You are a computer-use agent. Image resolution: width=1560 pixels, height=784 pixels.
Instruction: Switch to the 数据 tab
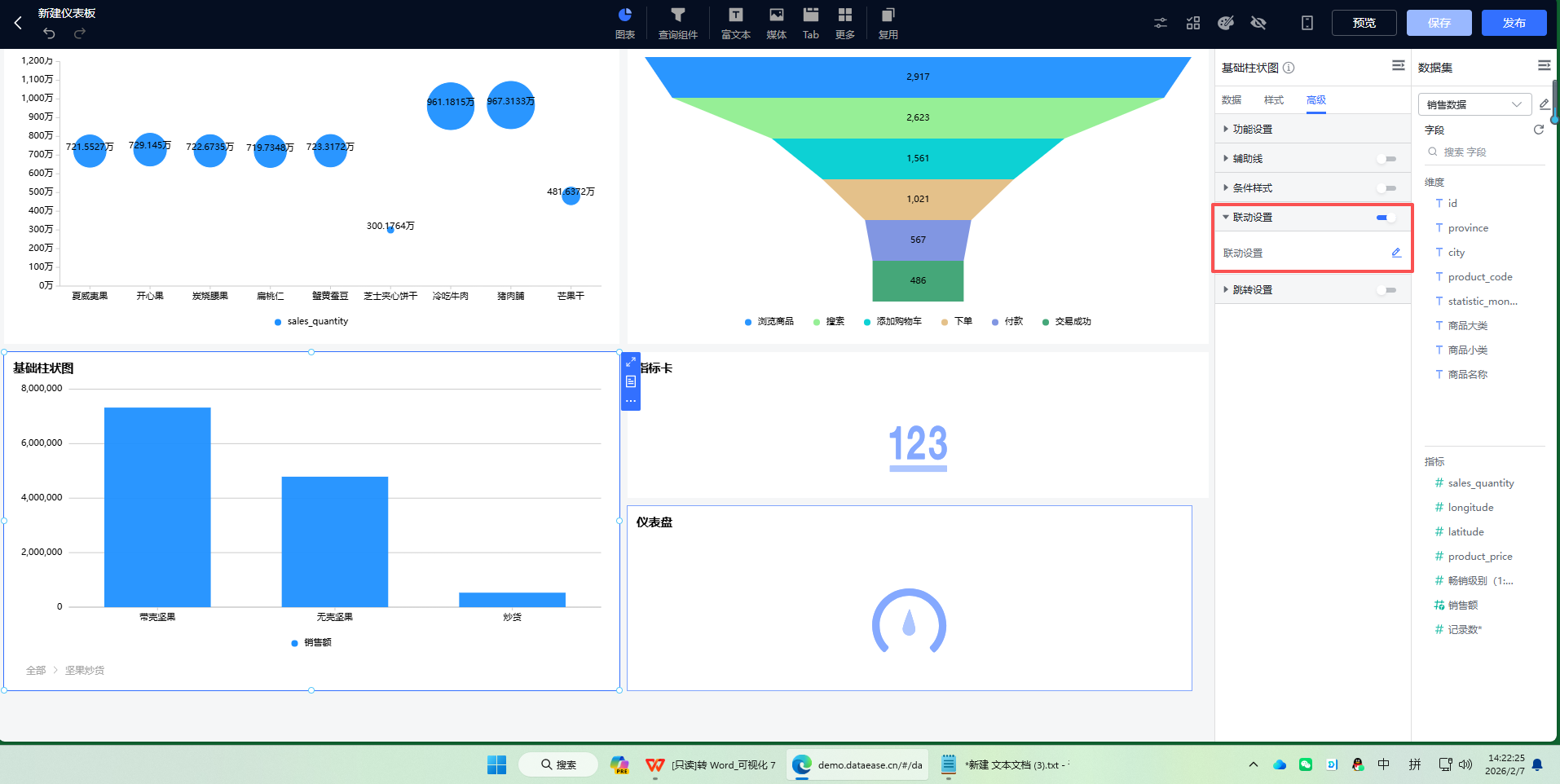coord(1232,100)
